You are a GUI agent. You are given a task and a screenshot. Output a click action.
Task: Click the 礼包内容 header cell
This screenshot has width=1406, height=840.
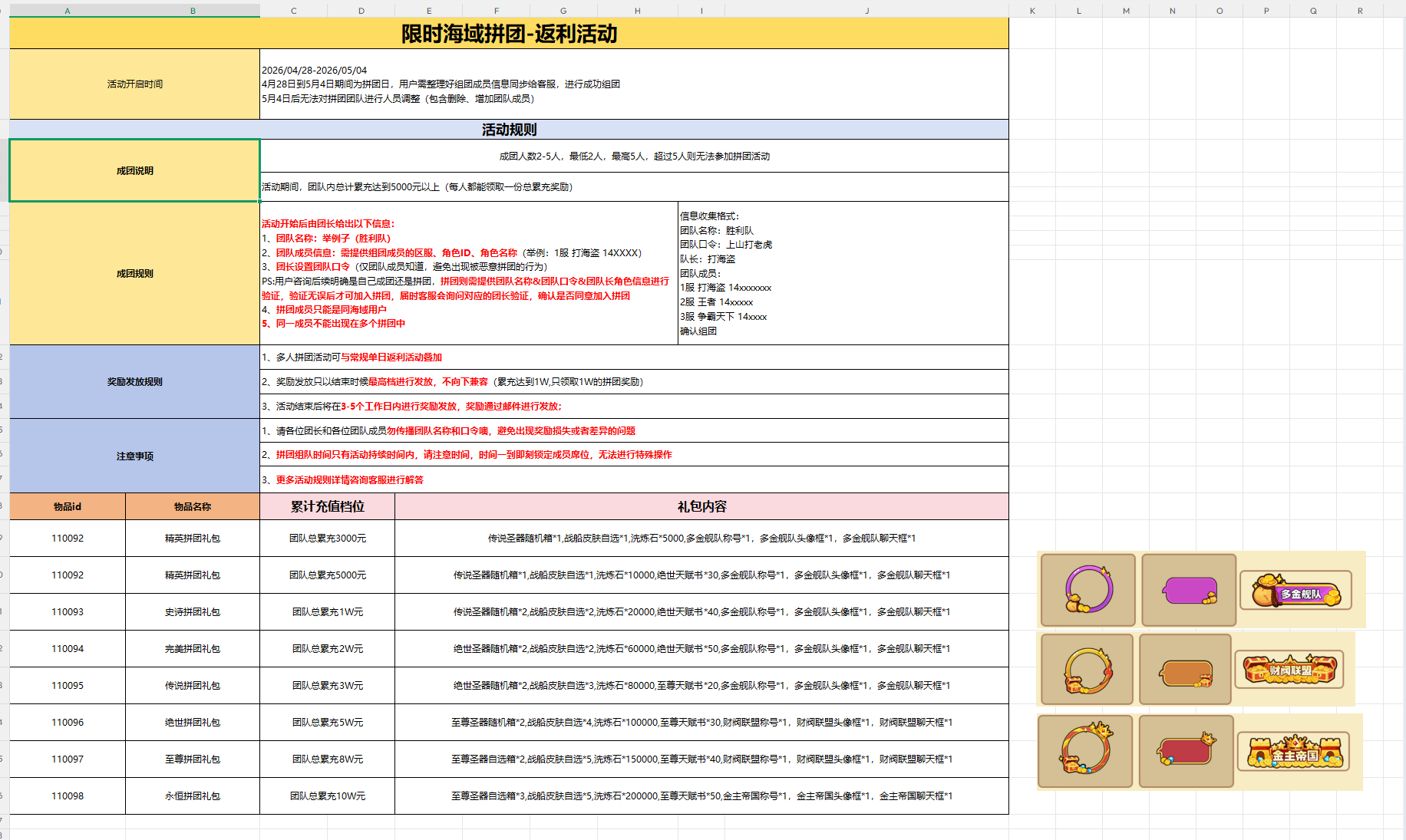[701, 506]
